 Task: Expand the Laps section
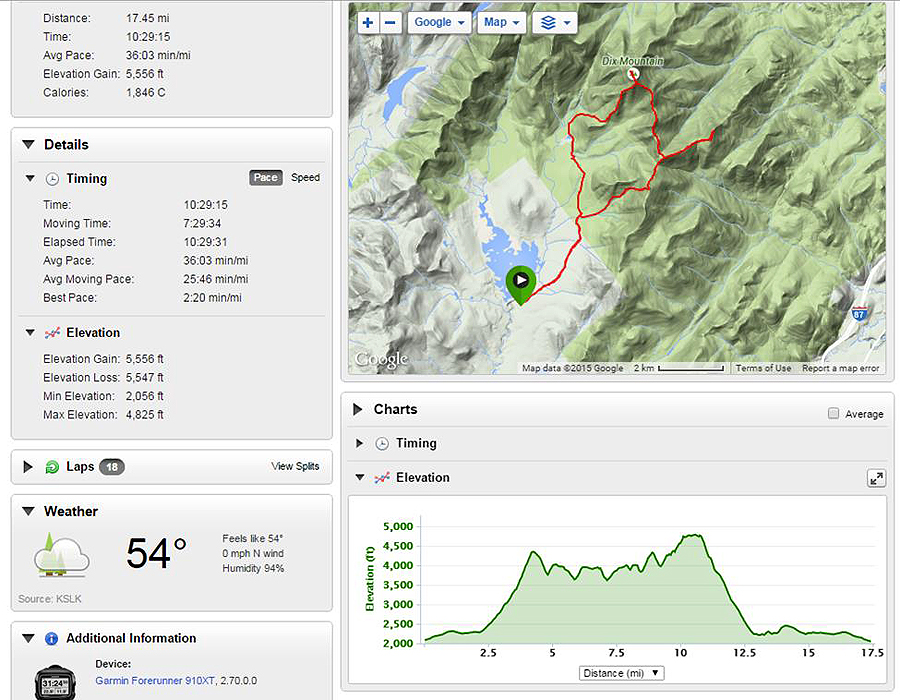pos(28,466)
